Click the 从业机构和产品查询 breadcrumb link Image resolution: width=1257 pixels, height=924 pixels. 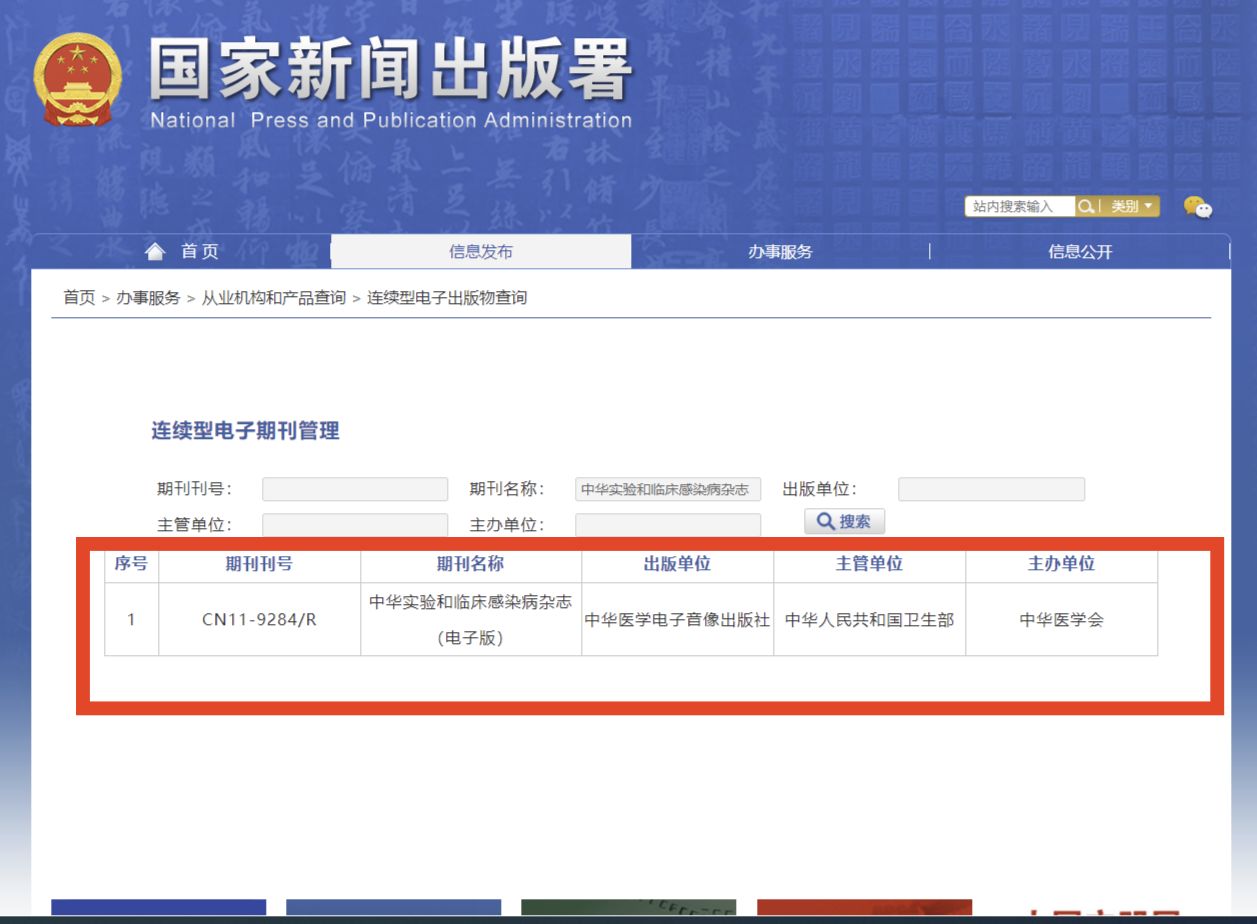[x=273, y=297]
